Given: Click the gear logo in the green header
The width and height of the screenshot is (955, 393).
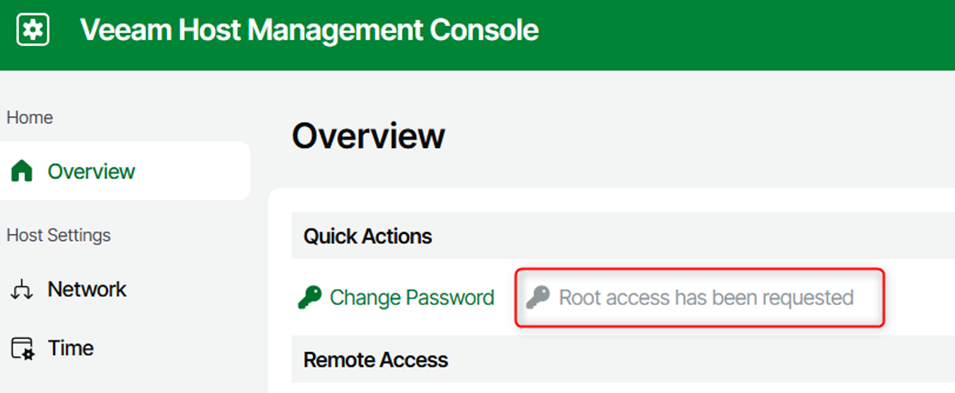Looking at the screenshot, I should [33, 30].
